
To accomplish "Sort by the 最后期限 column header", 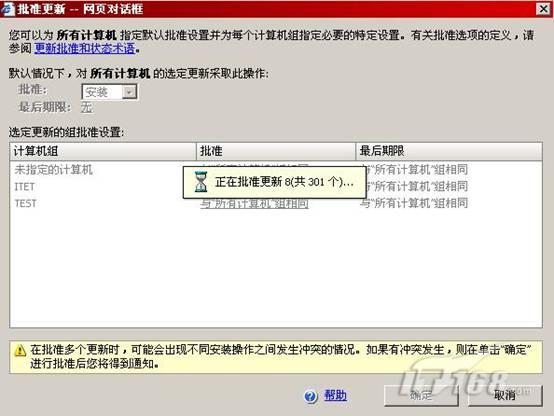I will tap(449, 151).
